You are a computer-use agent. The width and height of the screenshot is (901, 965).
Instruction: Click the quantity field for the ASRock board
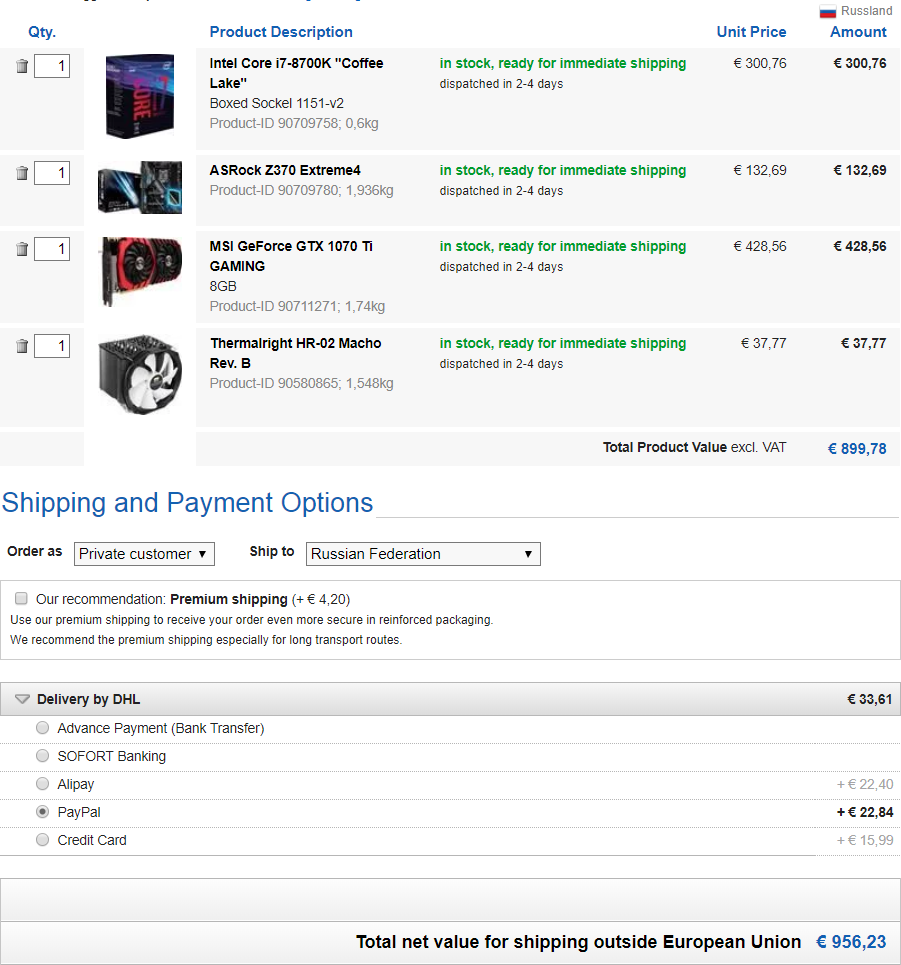pyautogui.click(x=52, y=173)
